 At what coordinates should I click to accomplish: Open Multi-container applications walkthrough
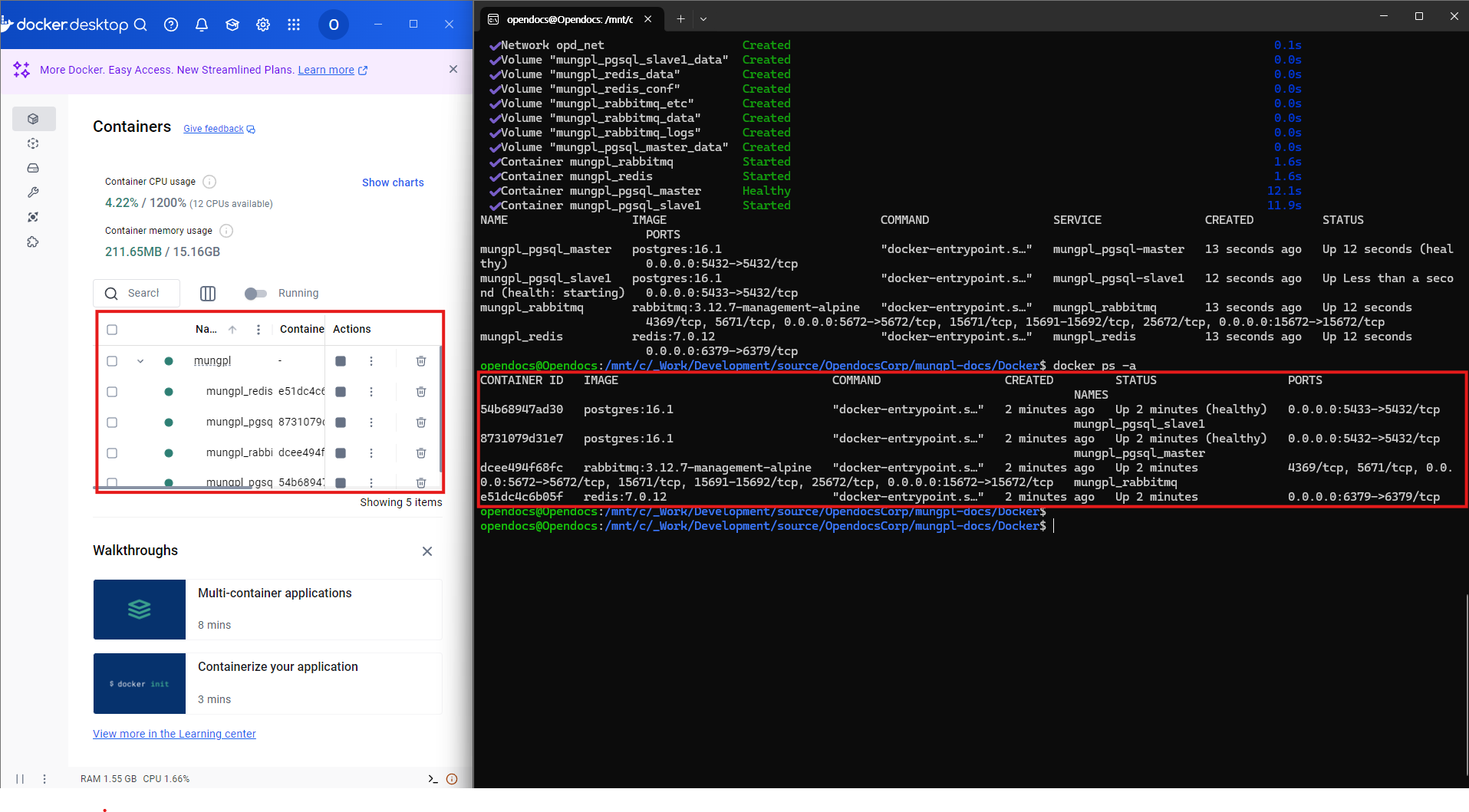point(268,610)
